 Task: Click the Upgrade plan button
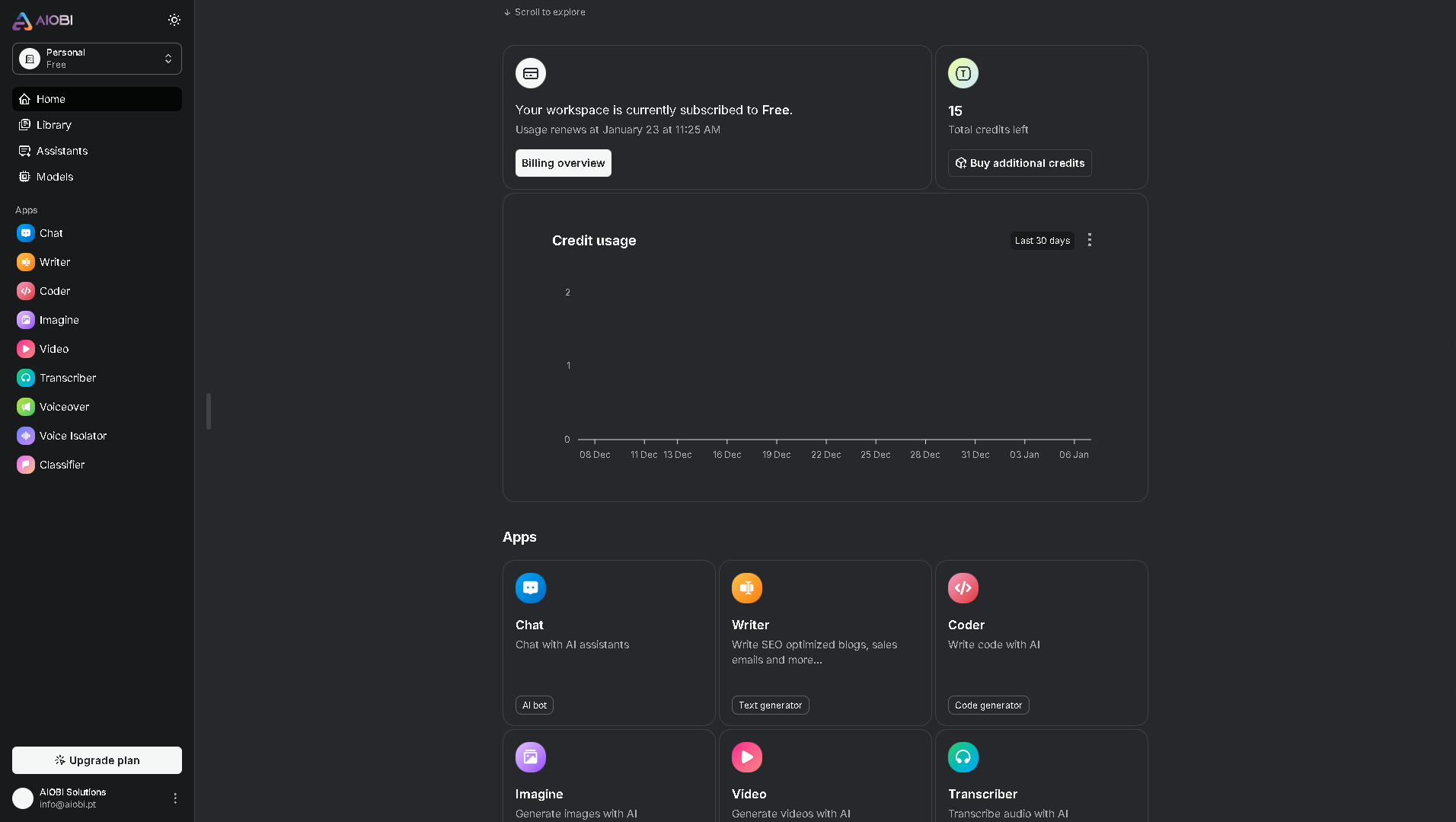[96, 760]
